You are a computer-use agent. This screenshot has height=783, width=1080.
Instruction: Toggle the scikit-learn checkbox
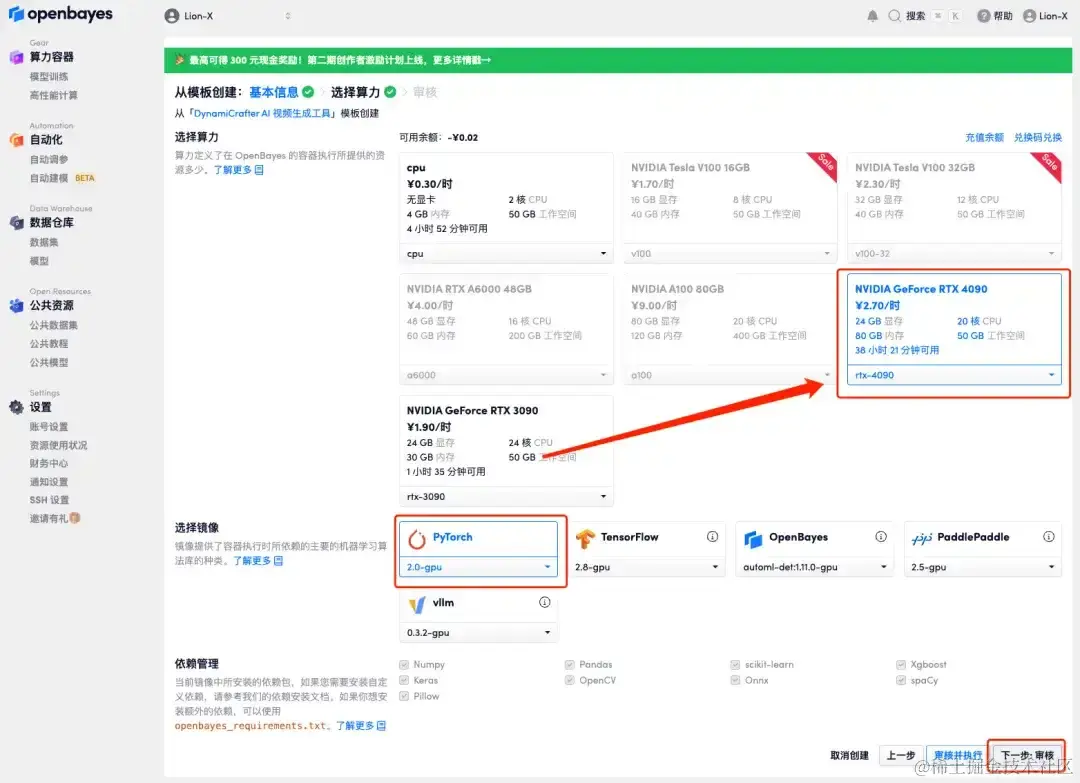coord(736,665)
